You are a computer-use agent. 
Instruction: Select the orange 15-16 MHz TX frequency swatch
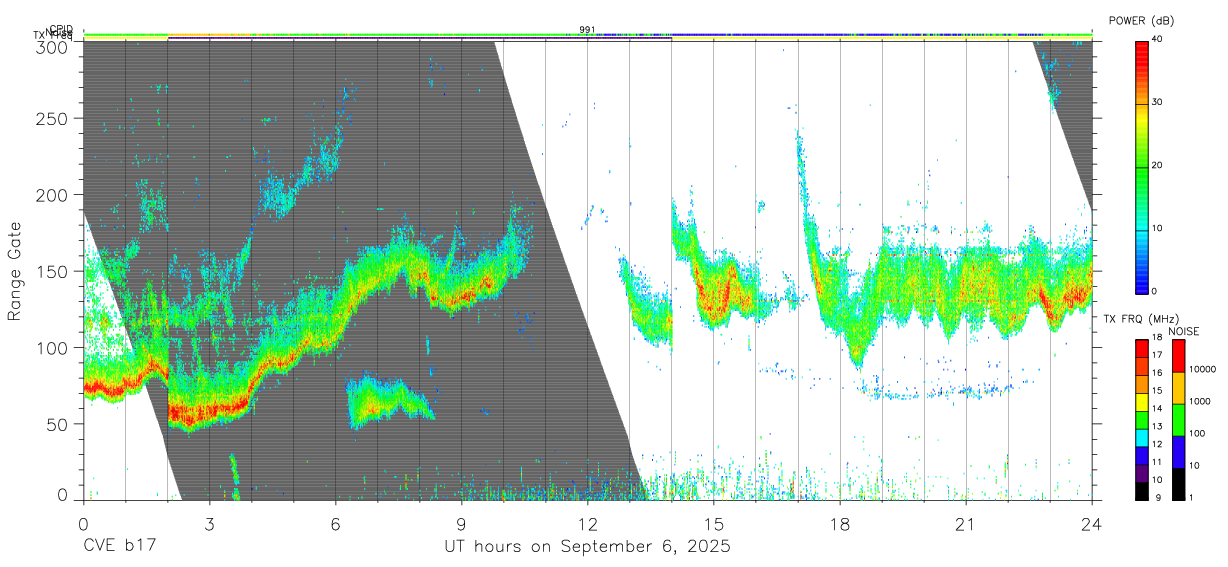coord(1140,385)
